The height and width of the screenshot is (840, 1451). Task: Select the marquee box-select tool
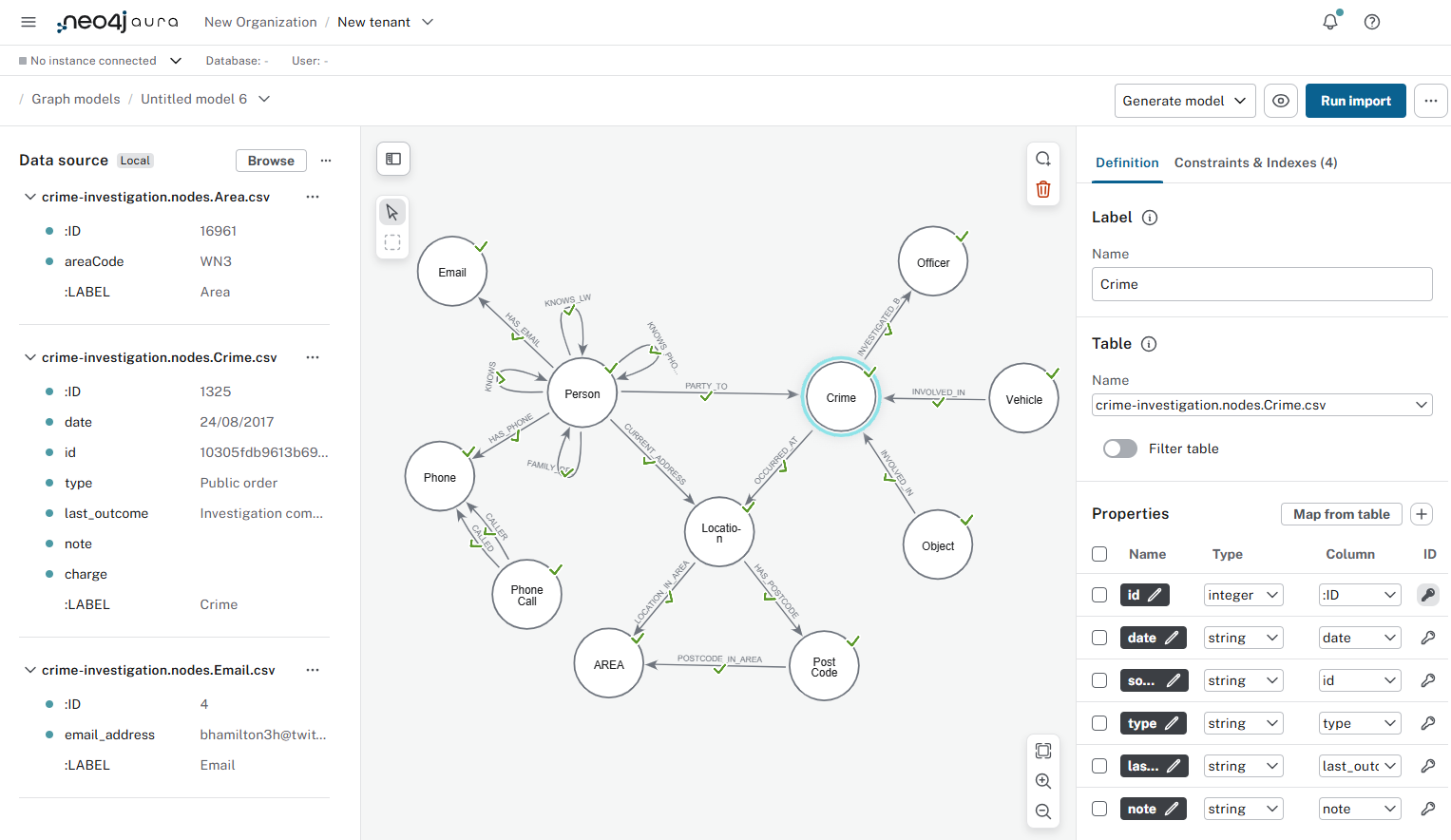(x=392, y=242)
